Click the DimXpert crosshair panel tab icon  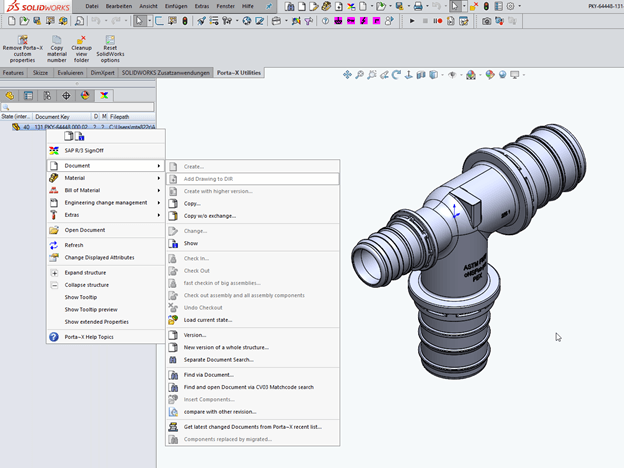coord(66,96)
